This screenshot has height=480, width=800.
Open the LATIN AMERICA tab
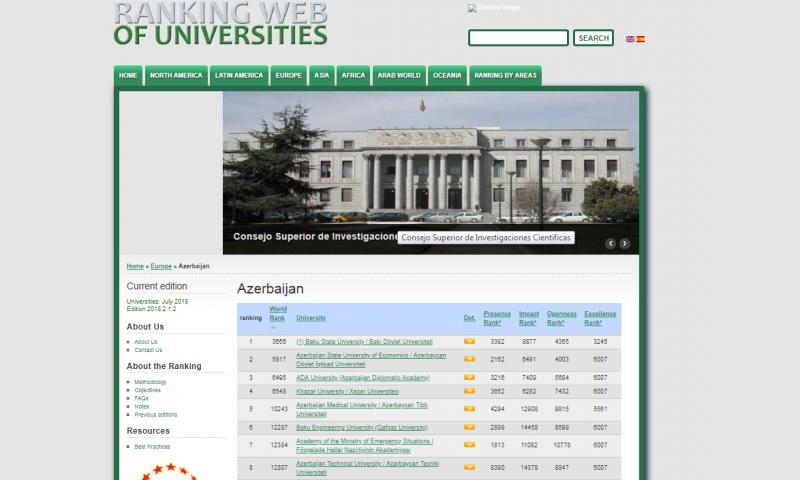click(x=239, y=75)
